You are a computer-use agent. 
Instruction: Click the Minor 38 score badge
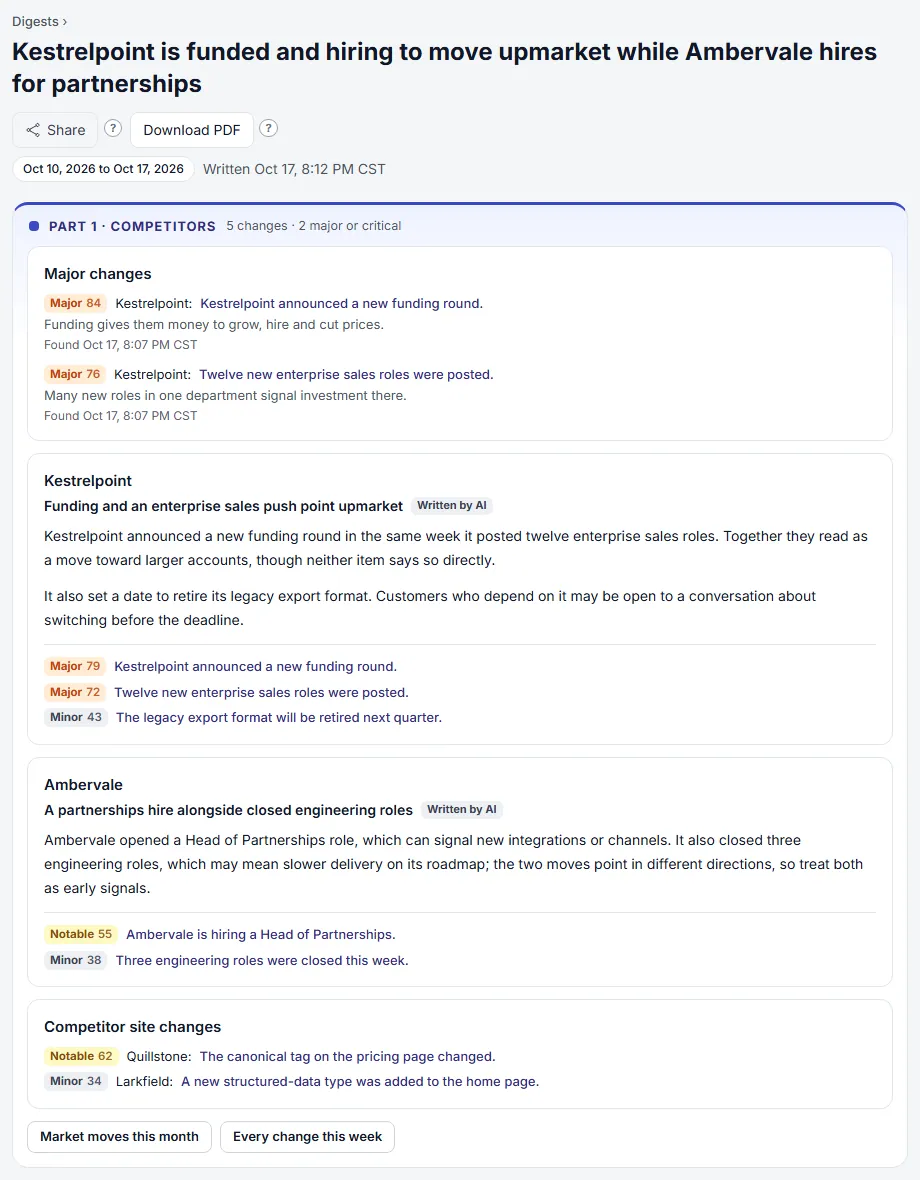tap(75, 960)
